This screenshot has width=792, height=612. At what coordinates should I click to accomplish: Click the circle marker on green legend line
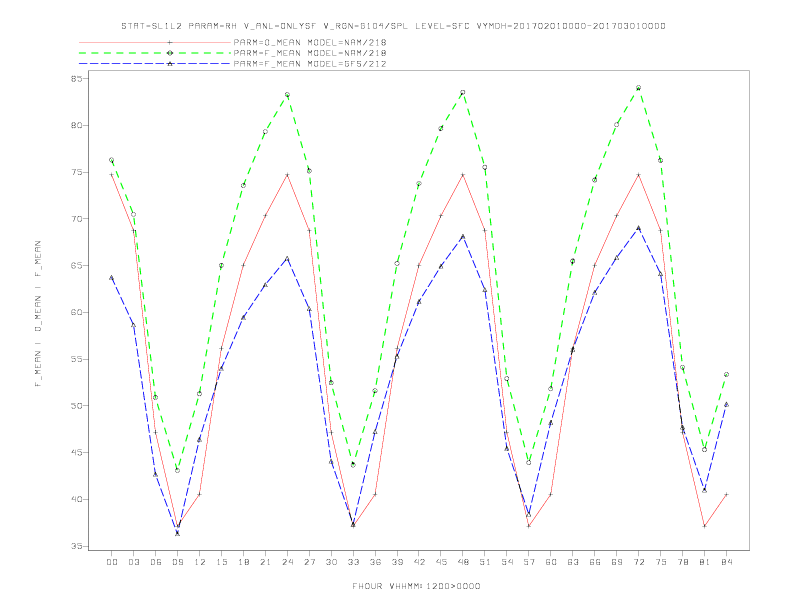170,53
